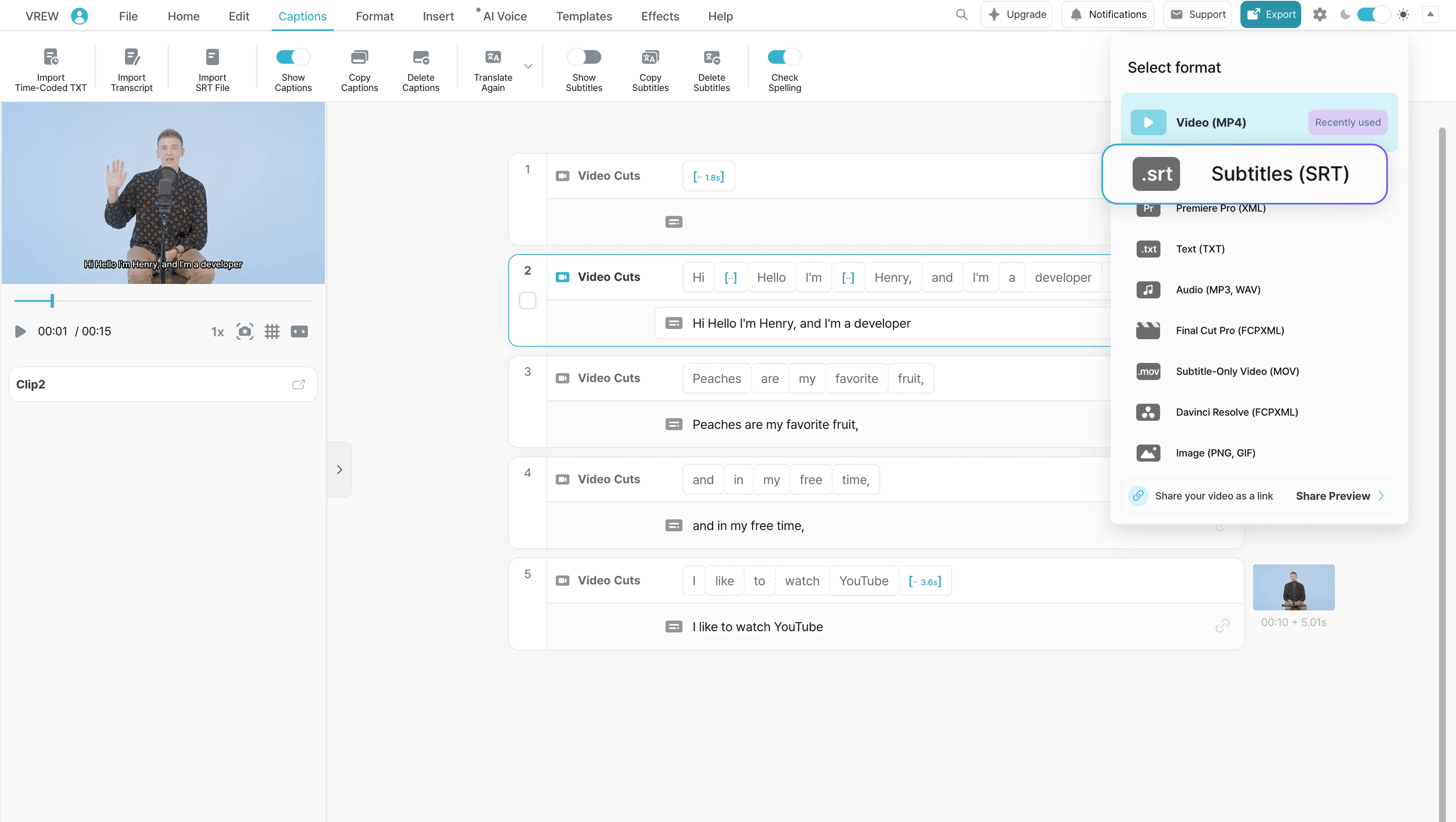Expand the side panel chevron arrow
The width and height of the screenshot is (1456, 822).
339,470
